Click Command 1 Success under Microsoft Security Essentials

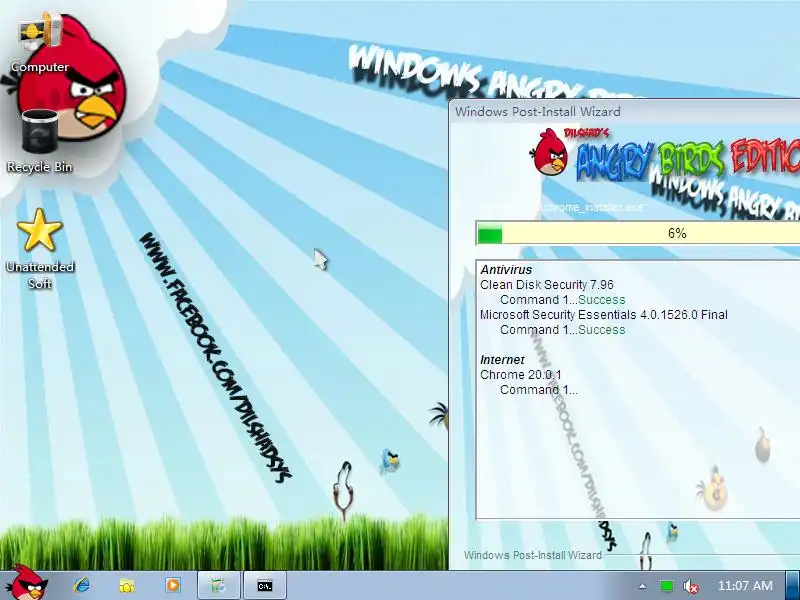click(x=562, y=330)
